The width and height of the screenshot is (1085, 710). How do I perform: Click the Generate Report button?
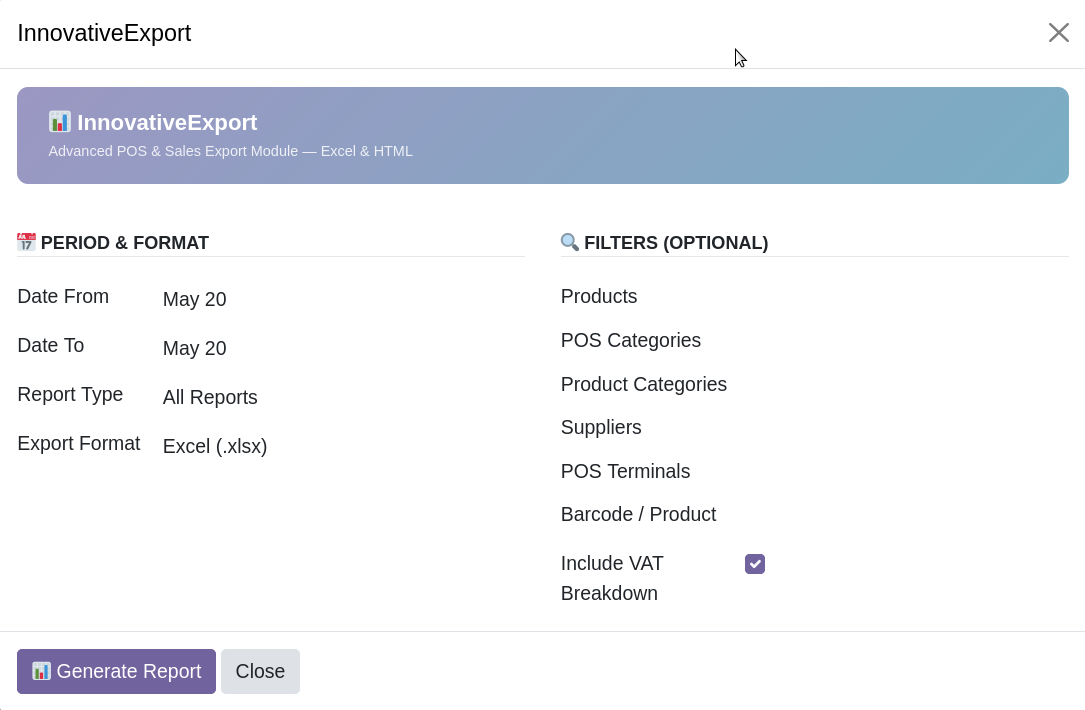[116, 671]
